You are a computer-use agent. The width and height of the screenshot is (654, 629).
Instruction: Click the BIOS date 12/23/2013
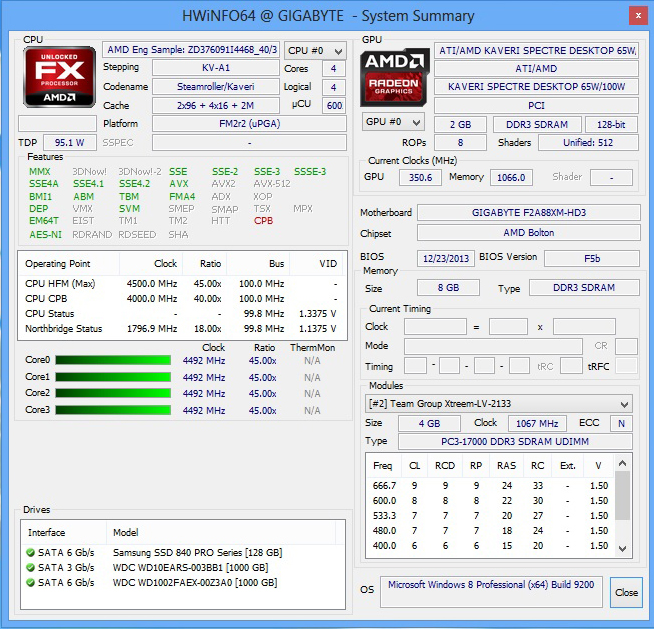point(446,259)
